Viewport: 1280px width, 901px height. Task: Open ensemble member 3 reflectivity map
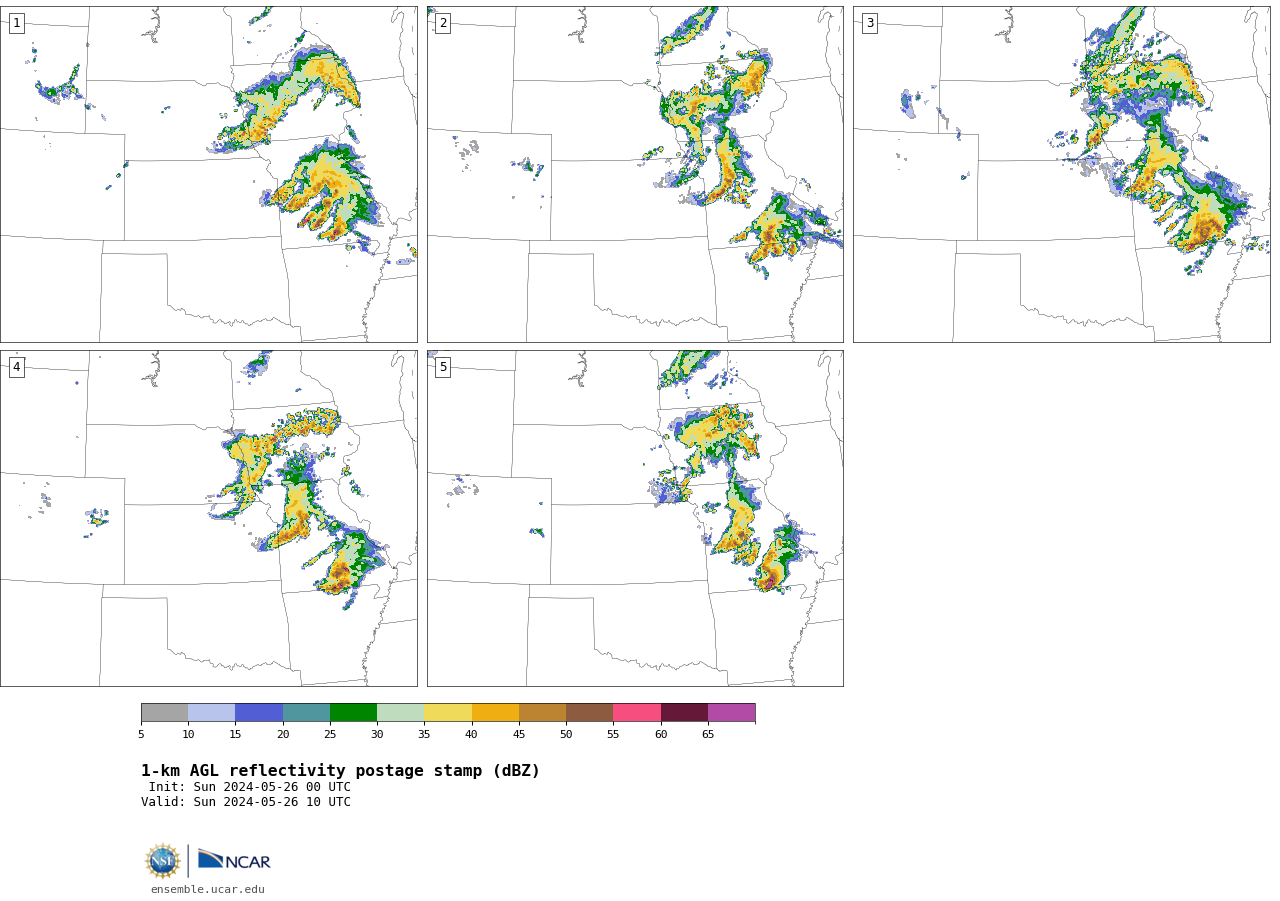(1061, 174)
